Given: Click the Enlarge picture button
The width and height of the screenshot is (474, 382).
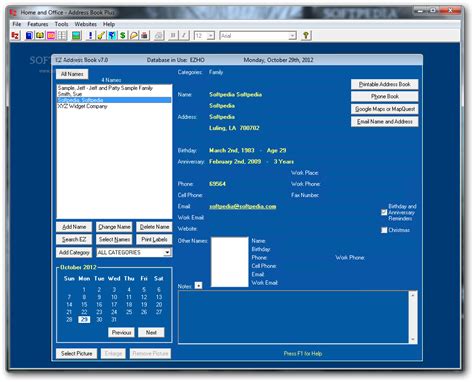Looking at the screenshot, I should [x=113, y=353].
